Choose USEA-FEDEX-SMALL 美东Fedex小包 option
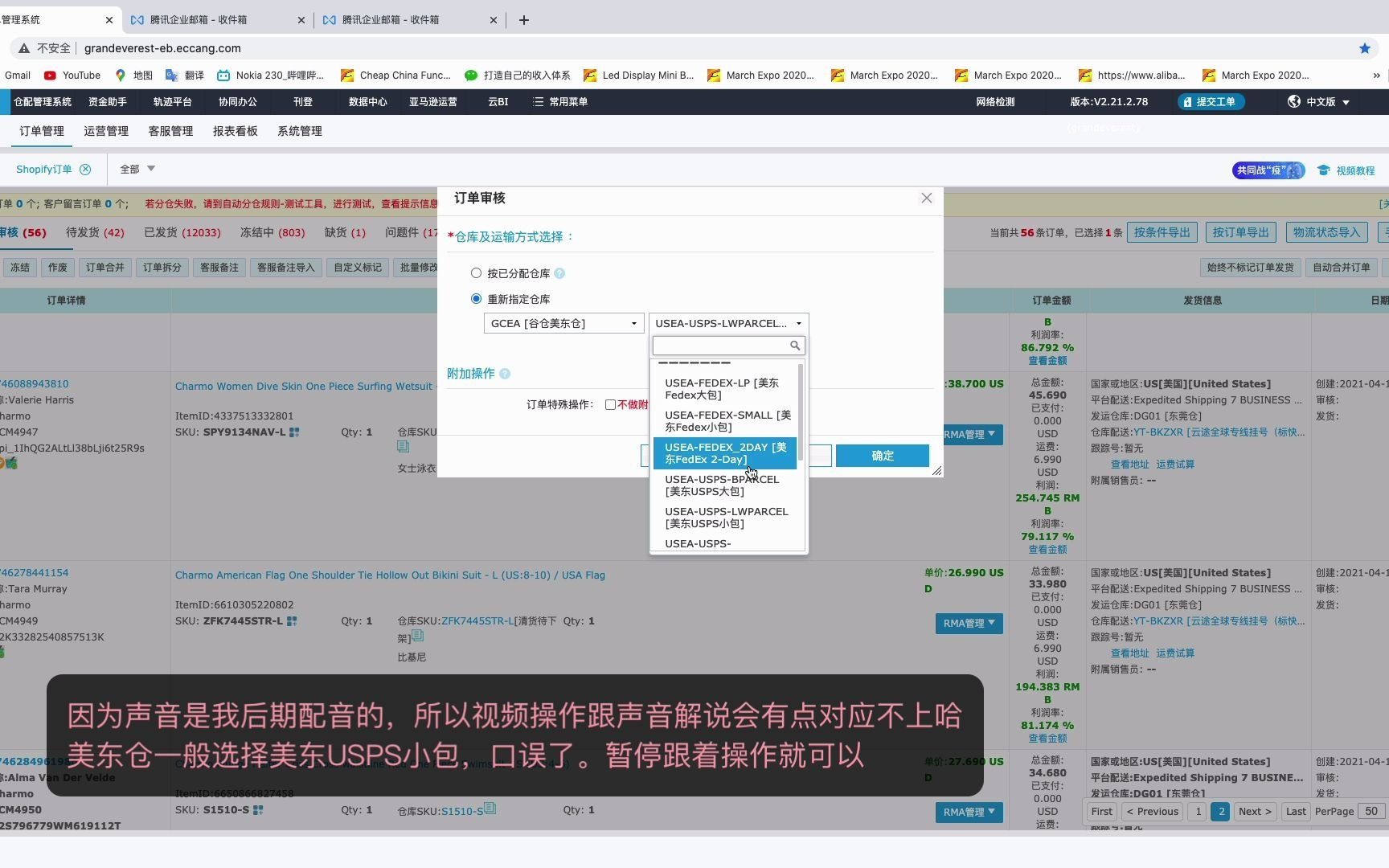 point(724,421)
